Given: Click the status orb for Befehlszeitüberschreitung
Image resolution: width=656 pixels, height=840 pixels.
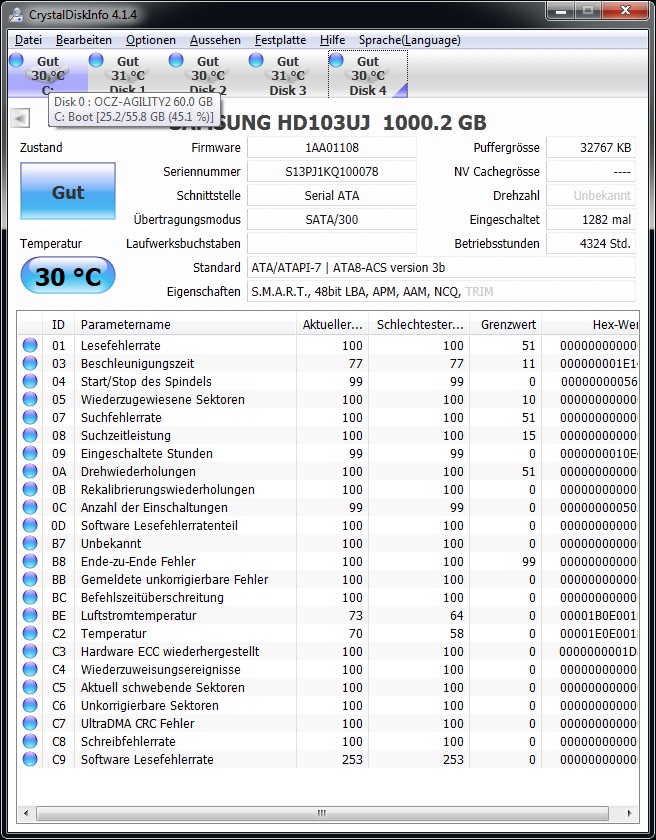Looking at the screenshot, I should (30, 597).
